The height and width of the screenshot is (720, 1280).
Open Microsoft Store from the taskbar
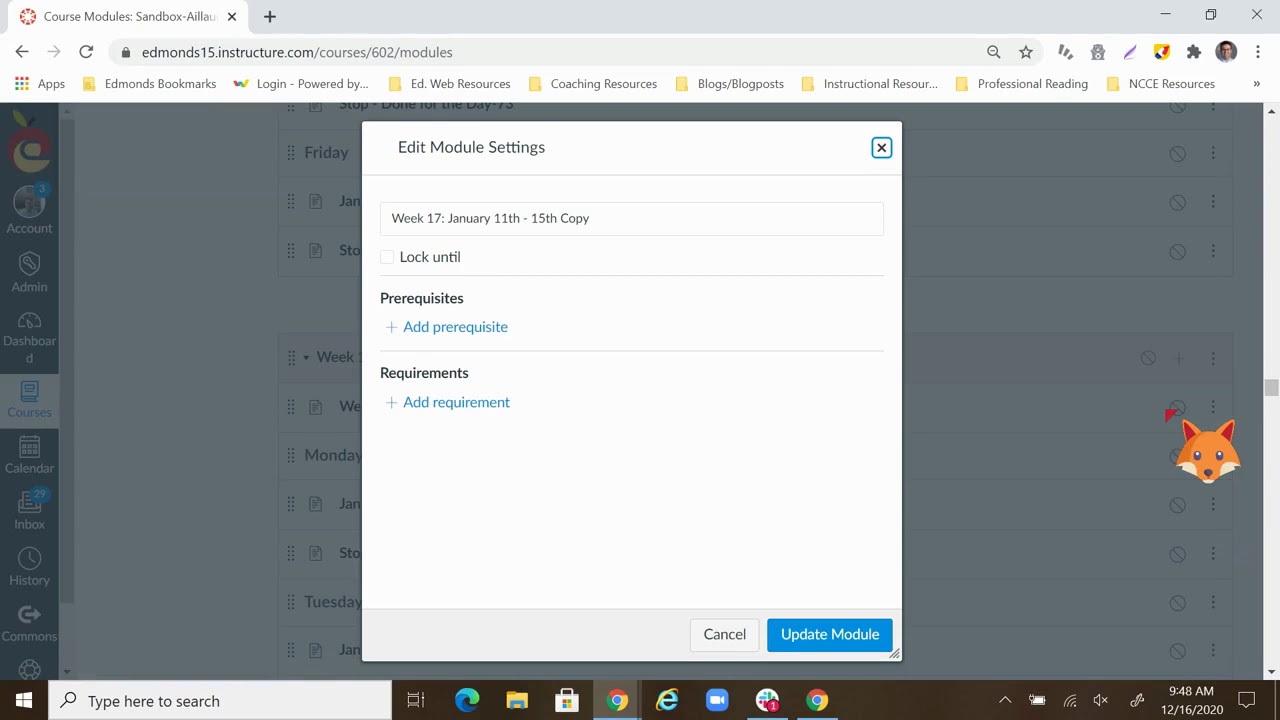[567, 700]
